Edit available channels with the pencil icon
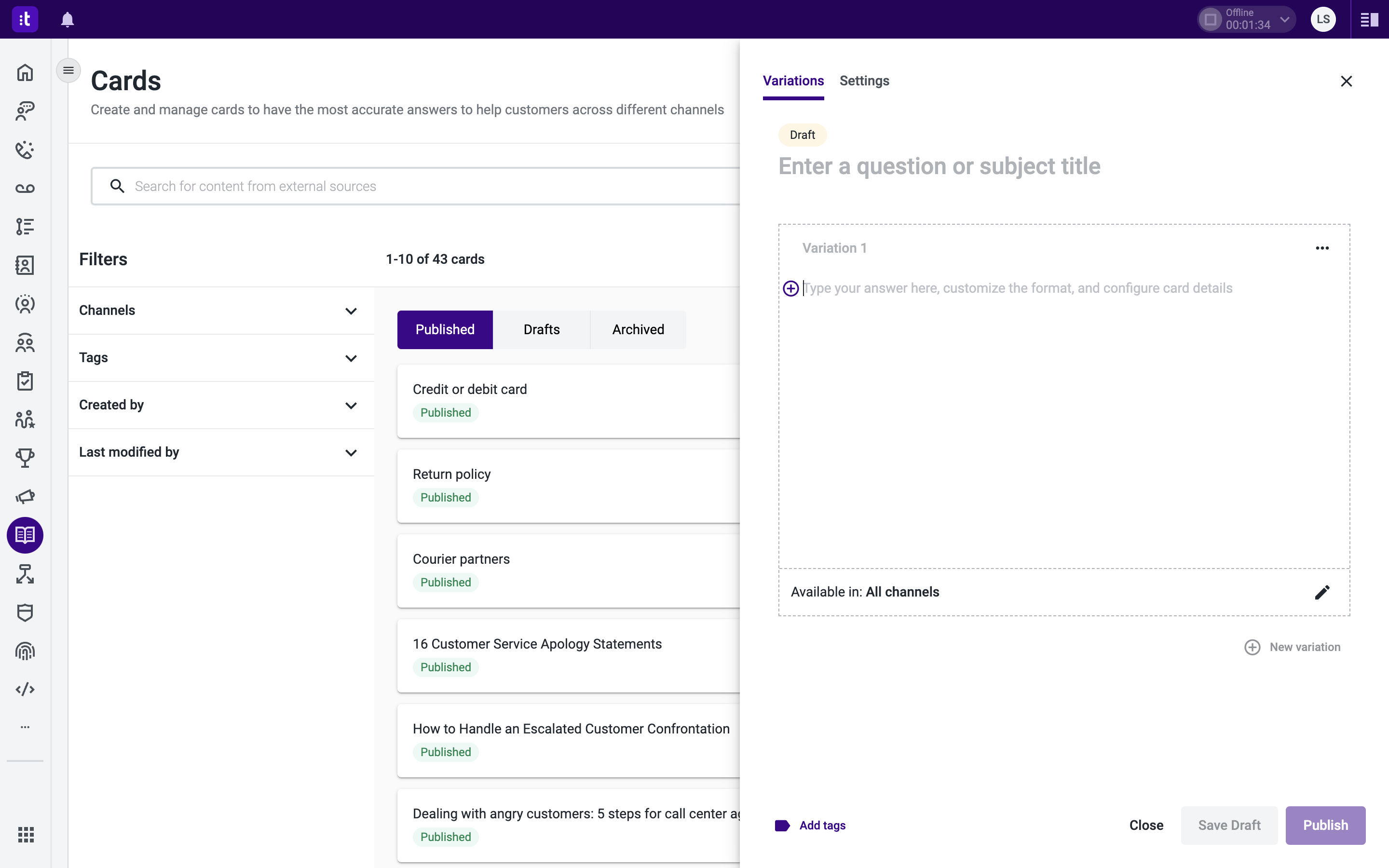The height and width of the screenshot is (868, 1389). [1322, 593]
